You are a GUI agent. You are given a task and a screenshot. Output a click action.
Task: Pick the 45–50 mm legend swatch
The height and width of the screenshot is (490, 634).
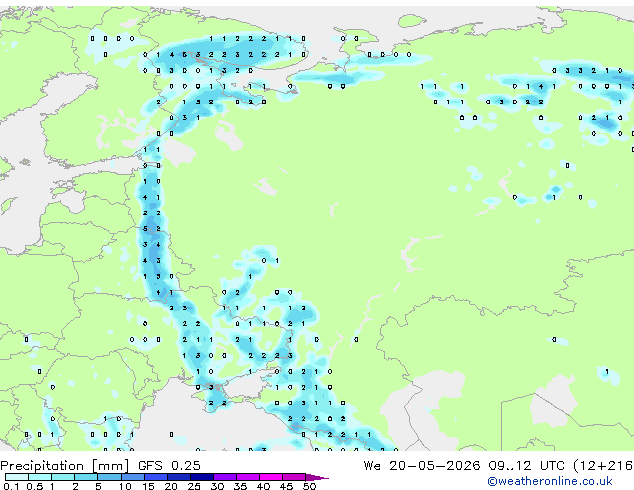294,477
